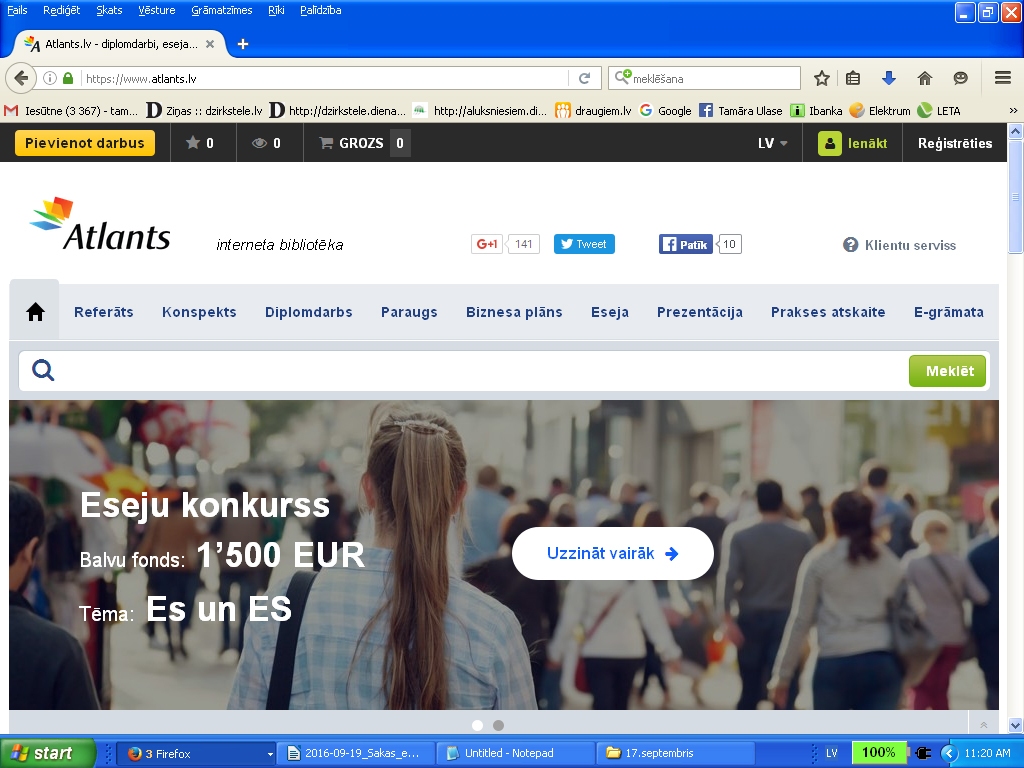Click the Uzzināt vairāk button
Viewport: 1024px width, 768px height.
pyautogui.click(x=612, y=553)
